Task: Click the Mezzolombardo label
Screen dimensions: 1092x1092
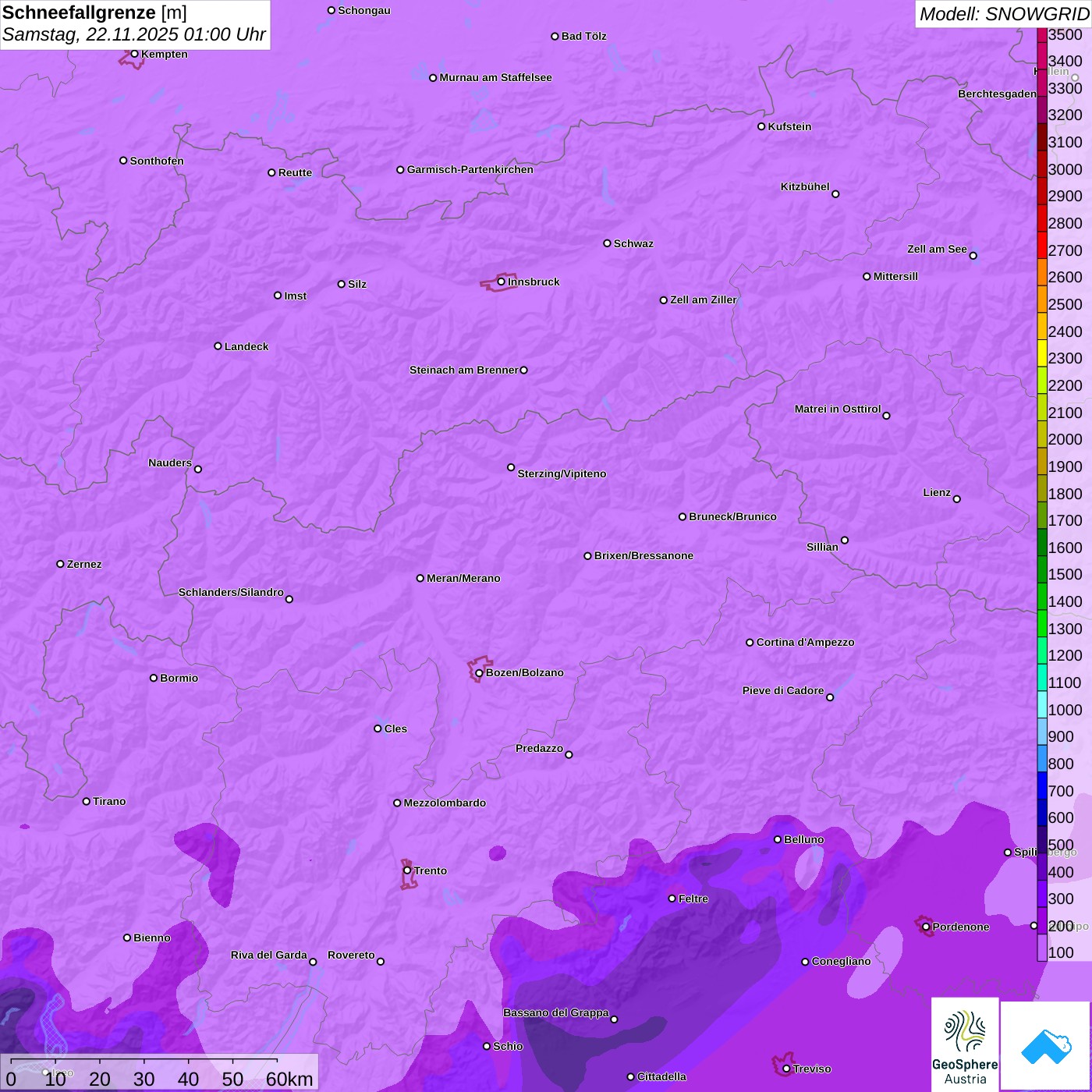Action: (x=445, y=803)
